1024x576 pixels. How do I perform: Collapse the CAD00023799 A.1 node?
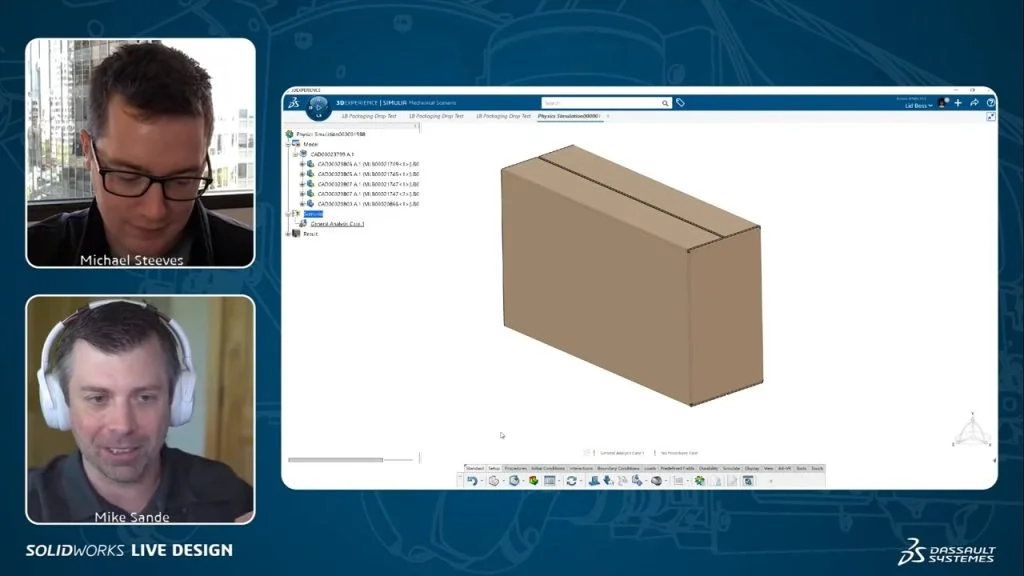[x=295, y=154]
